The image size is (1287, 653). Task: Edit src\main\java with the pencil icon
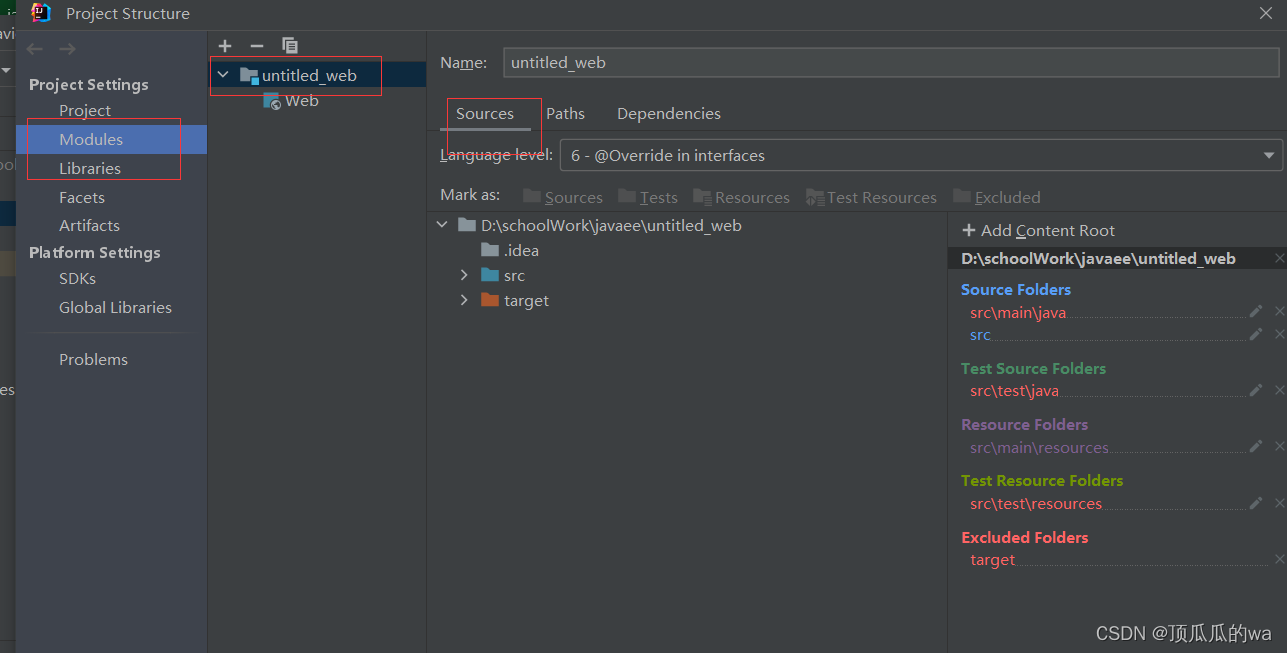click(1255, 311)
